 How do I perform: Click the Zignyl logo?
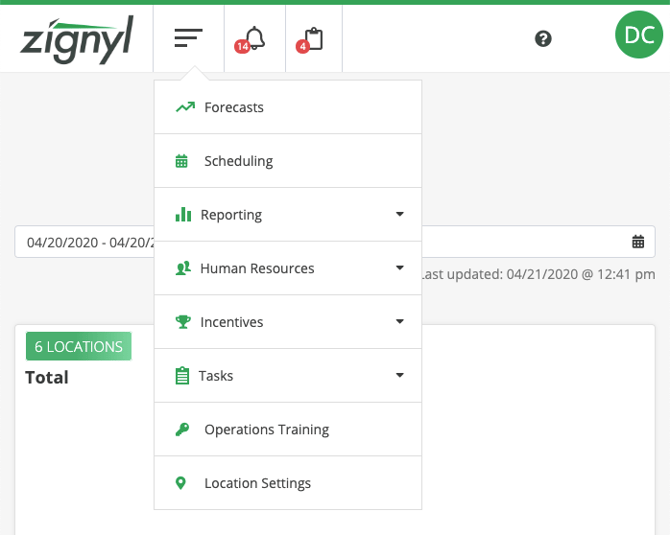pos(76,38)
